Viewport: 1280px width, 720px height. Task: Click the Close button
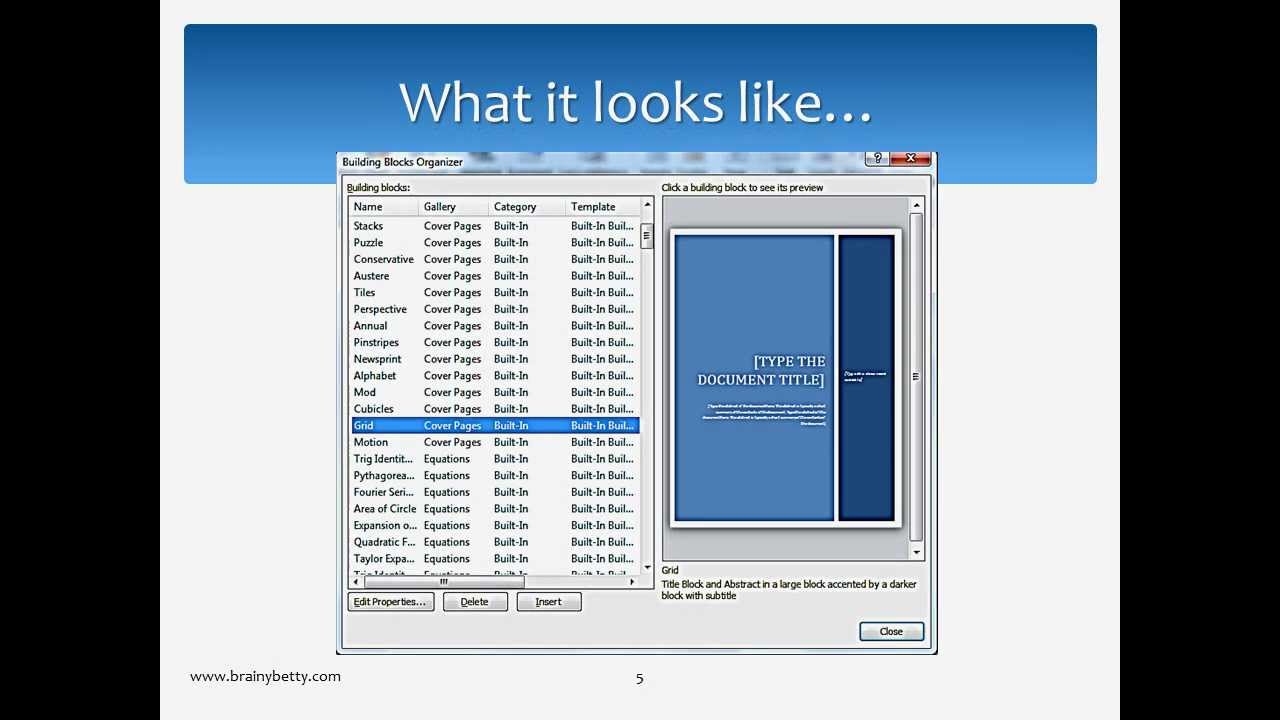click(x=891, y=631)
